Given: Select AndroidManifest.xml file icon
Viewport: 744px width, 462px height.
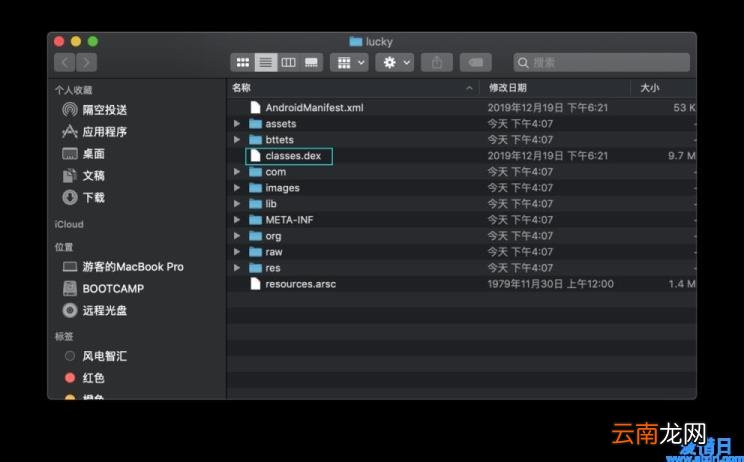Looking at the screenshot, I should point(255,108).
